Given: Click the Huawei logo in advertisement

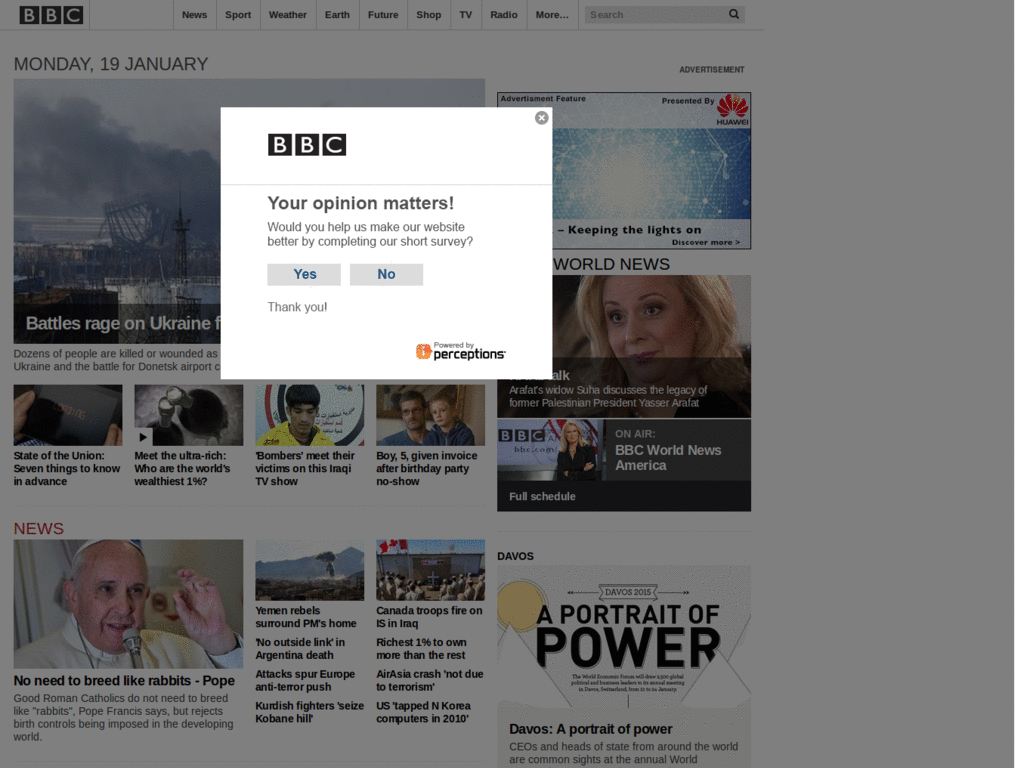Looking at the screenshot, I should (x=732, y=110).
